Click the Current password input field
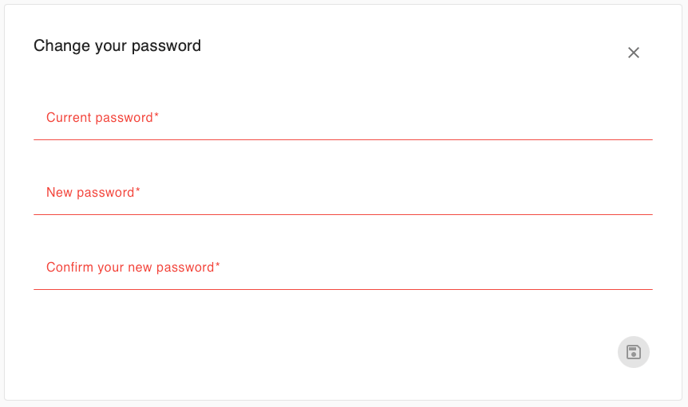 [x=343, y=118]
